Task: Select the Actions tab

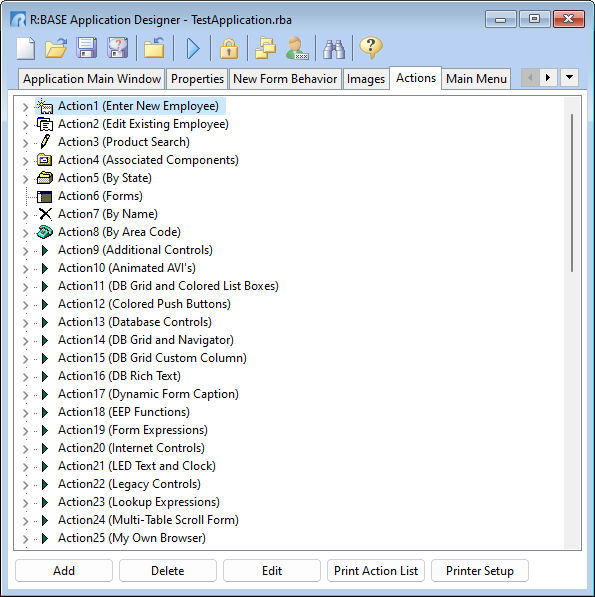Action: 416,78
